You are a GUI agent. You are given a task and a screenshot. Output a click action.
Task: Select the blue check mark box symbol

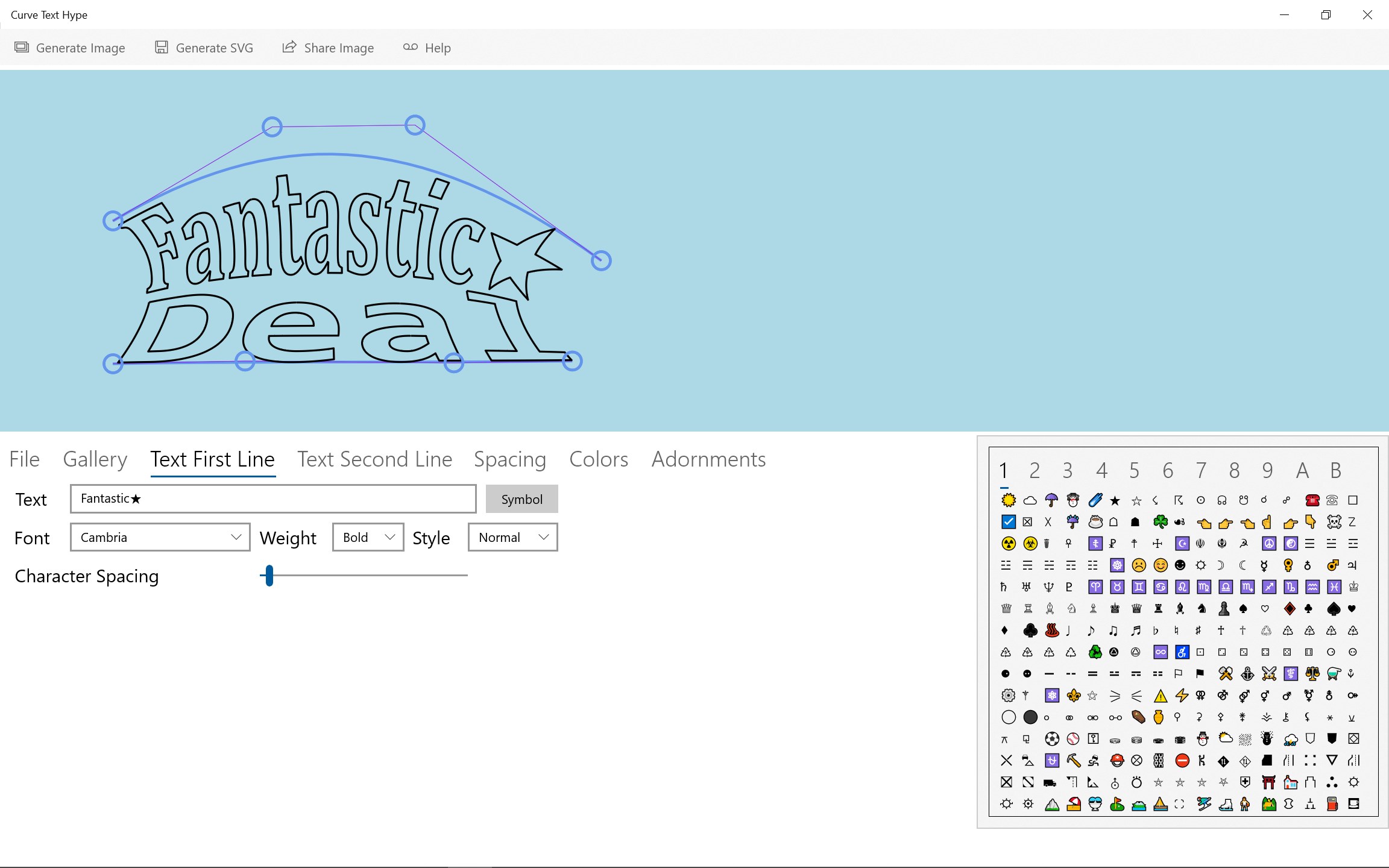[1008, 522]
